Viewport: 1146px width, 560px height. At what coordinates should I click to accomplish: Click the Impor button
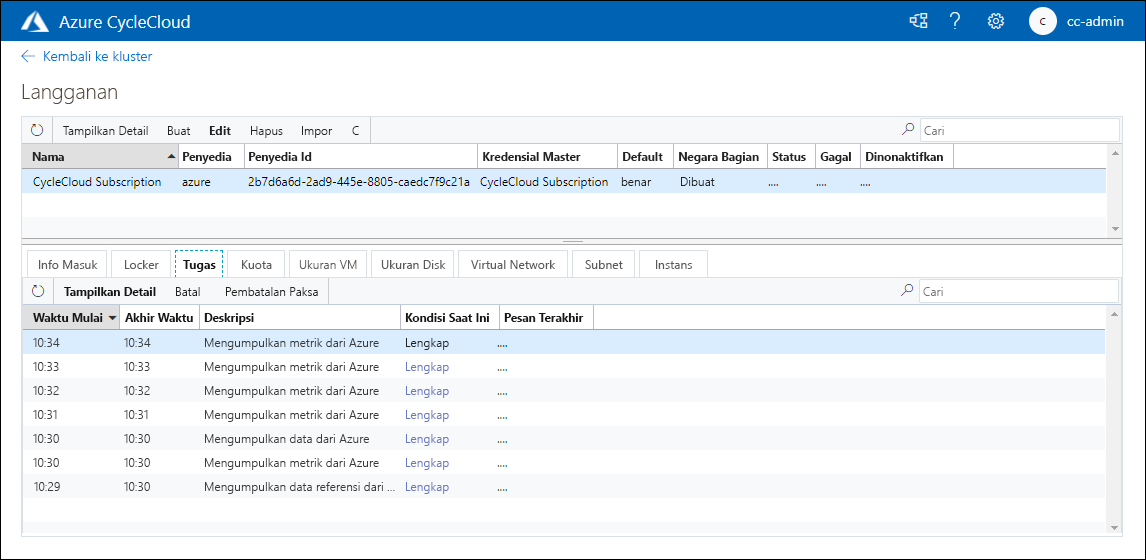coord(316,131)
